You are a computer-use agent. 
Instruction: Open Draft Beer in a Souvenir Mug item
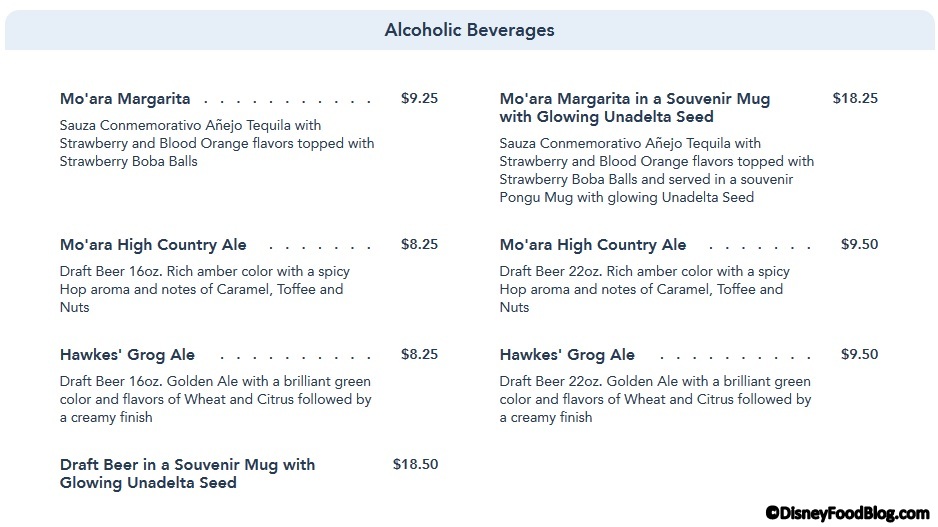pos(187,474)
